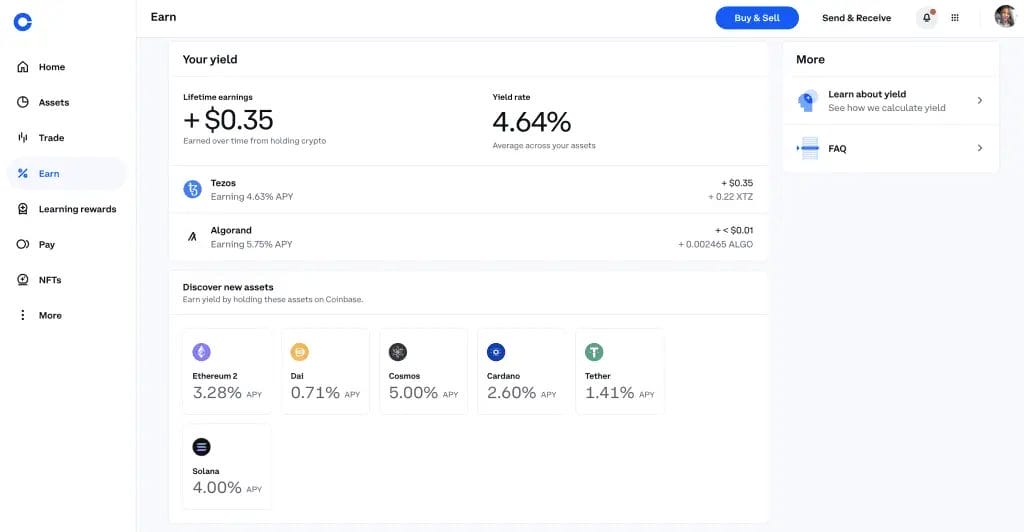Click 'Earning 5.75% APY' text

[251, 244]
